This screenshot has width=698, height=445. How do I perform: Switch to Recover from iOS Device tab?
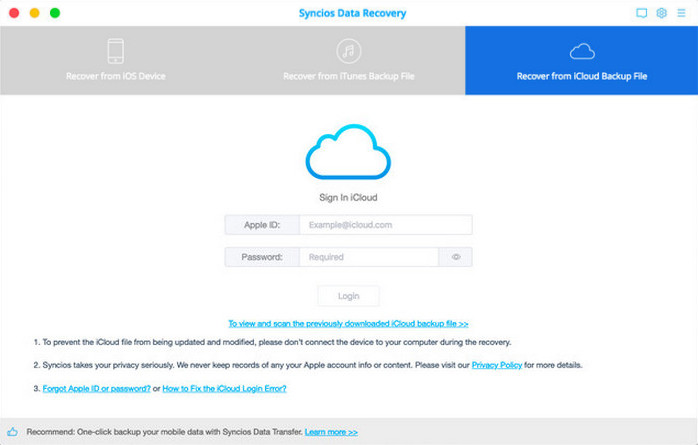[x=116, y=61]
